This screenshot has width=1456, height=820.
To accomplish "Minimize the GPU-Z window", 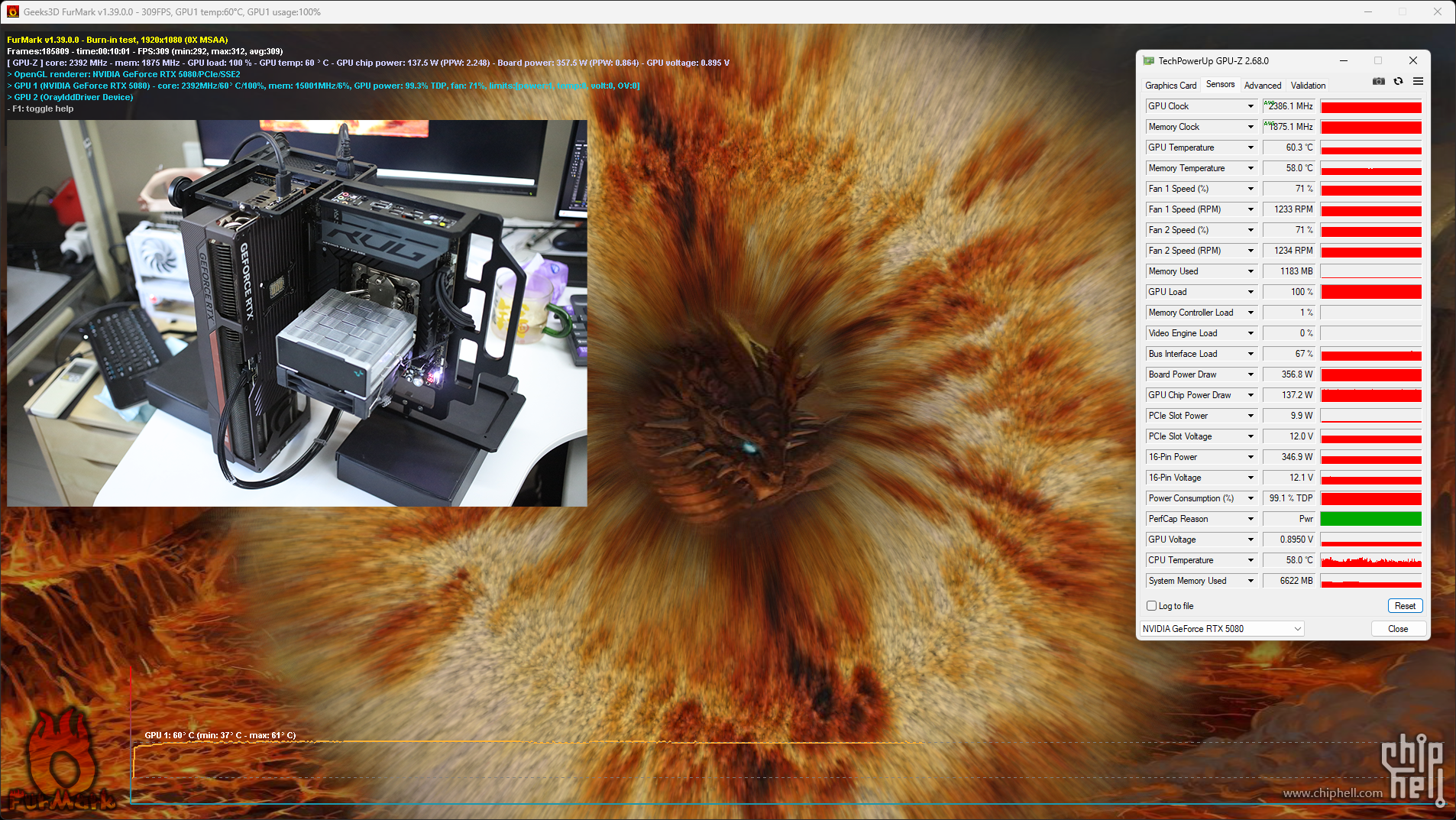I will click(x=1343, y=60).
